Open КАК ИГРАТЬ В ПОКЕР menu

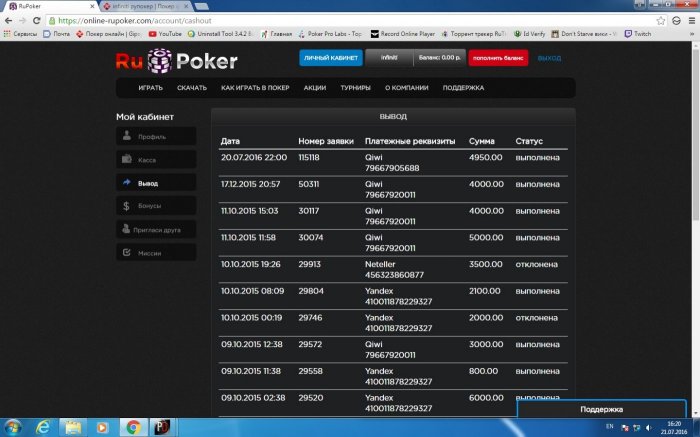click(x=255, y=88)
